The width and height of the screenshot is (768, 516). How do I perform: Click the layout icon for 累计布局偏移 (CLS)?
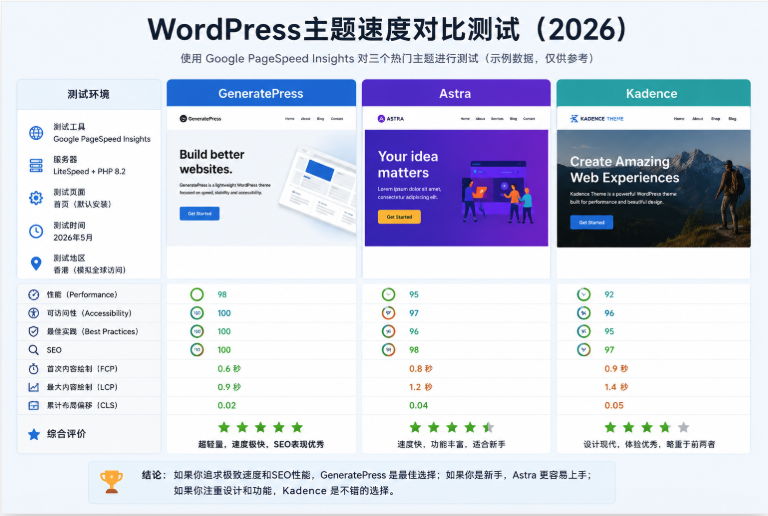click(x=33, y=405)
